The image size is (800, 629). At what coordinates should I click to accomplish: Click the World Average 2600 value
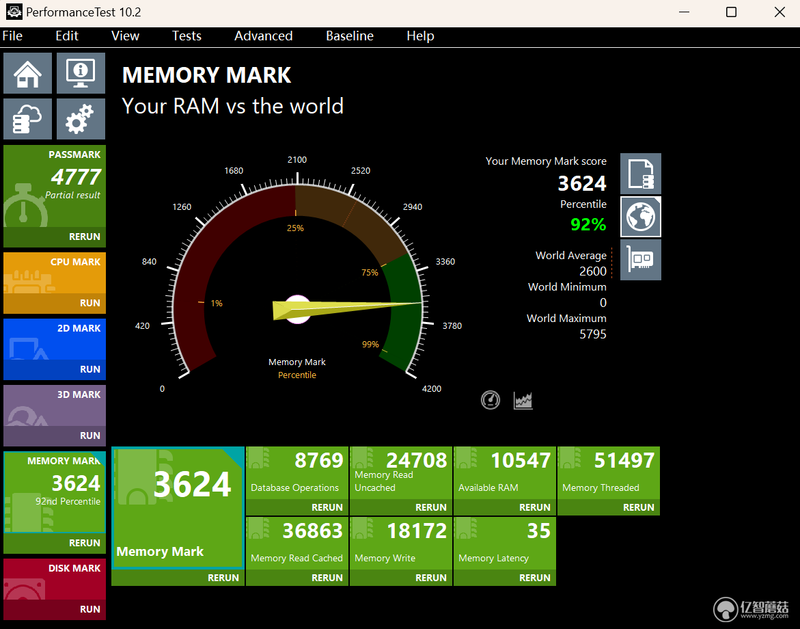tap(593, 271)
